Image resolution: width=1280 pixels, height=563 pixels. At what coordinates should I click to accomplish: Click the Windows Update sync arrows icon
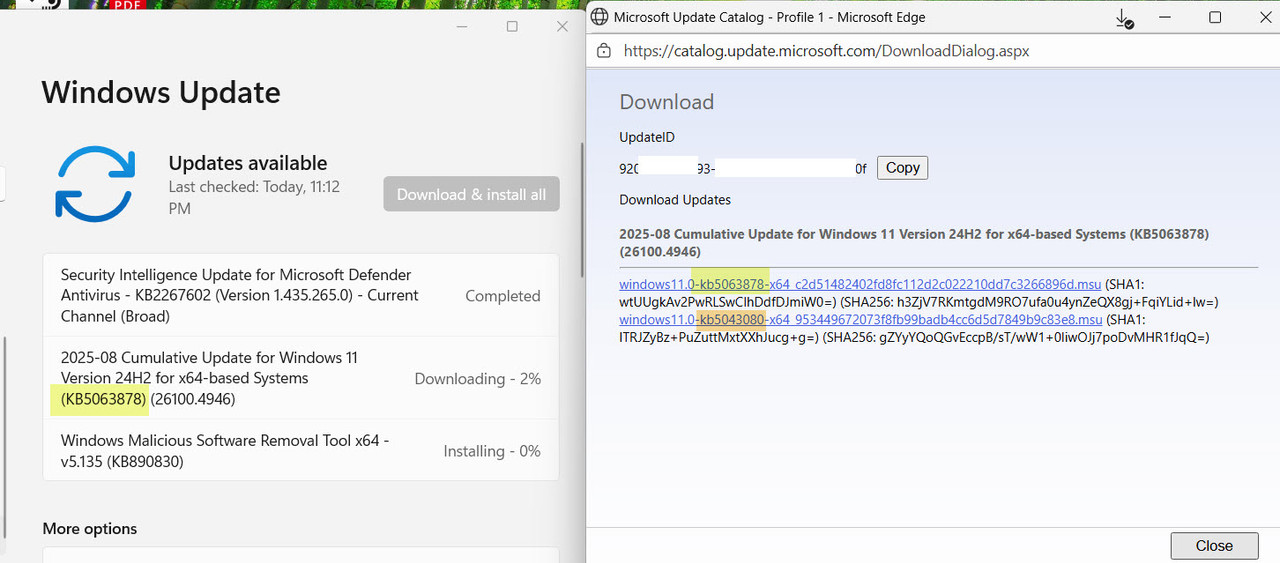(x=95, y=183)
